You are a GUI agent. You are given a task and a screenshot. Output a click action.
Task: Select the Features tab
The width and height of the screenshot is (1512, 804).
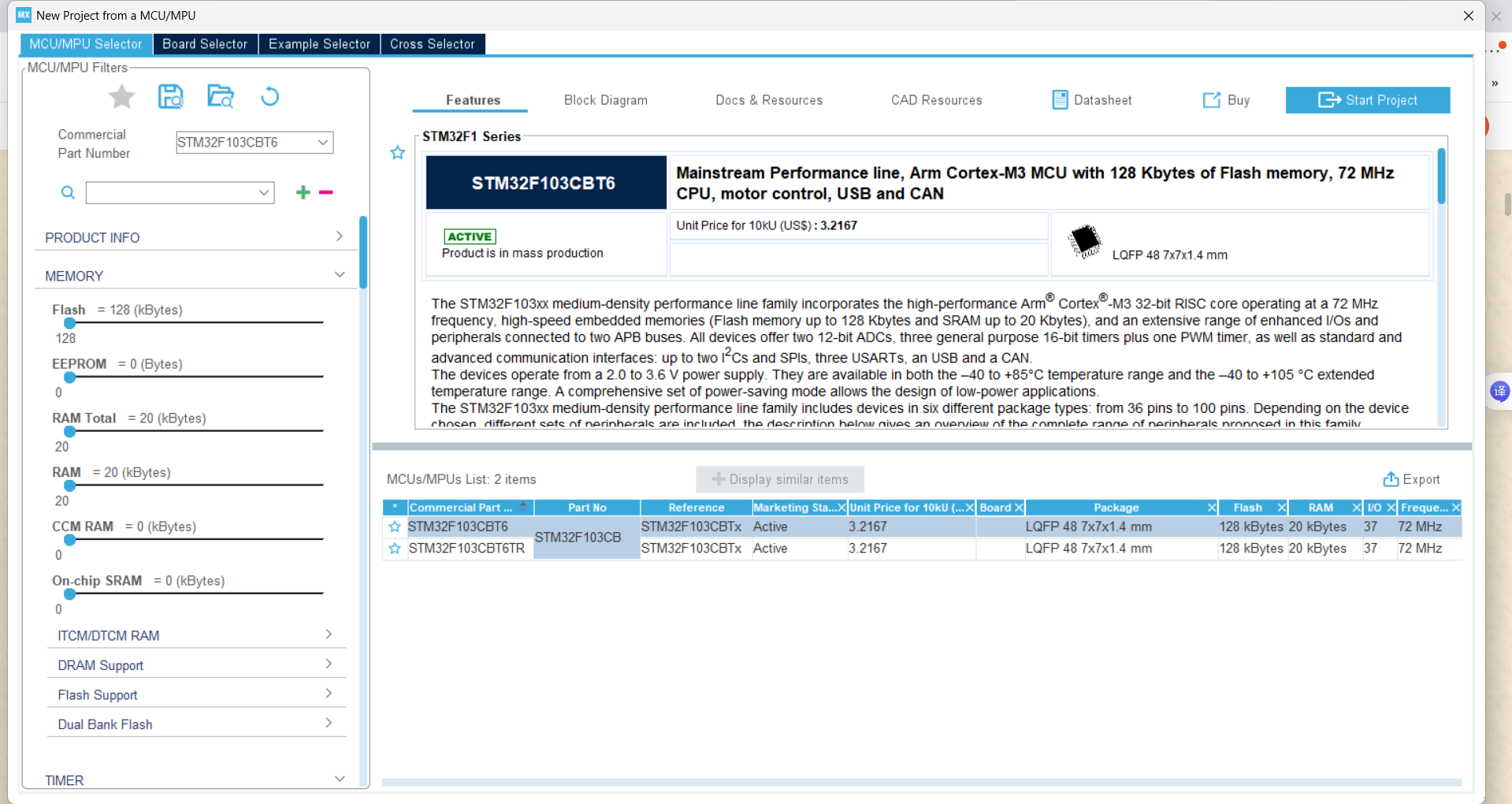[473, 100]
